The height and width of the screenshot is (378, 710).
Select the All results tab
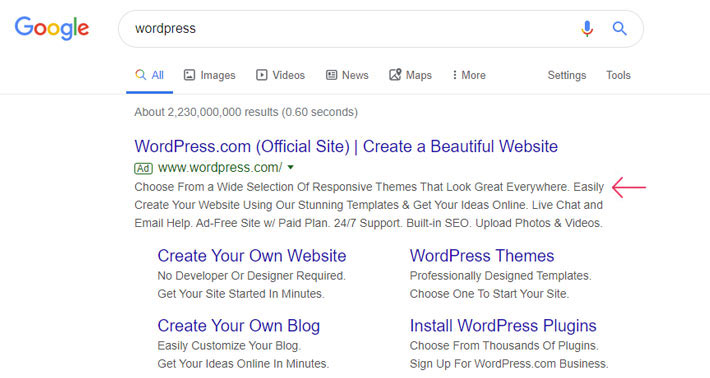click(149, 75)
